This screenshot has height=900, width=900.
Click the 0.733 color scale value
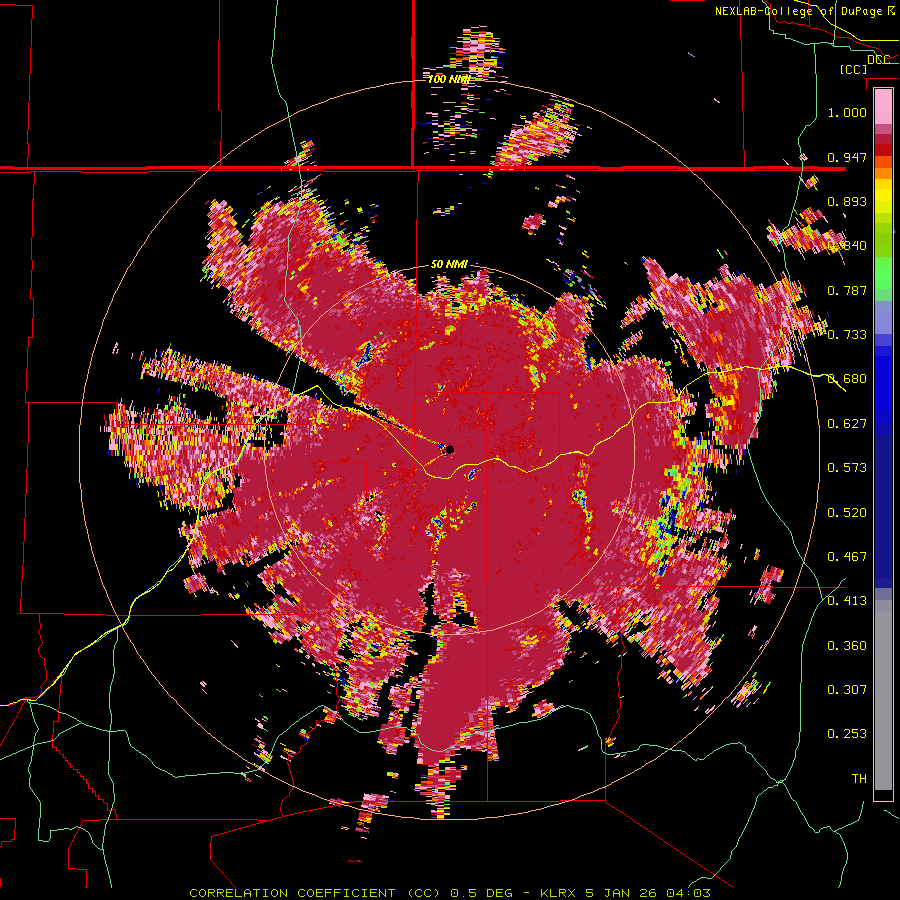pos(847,335)
